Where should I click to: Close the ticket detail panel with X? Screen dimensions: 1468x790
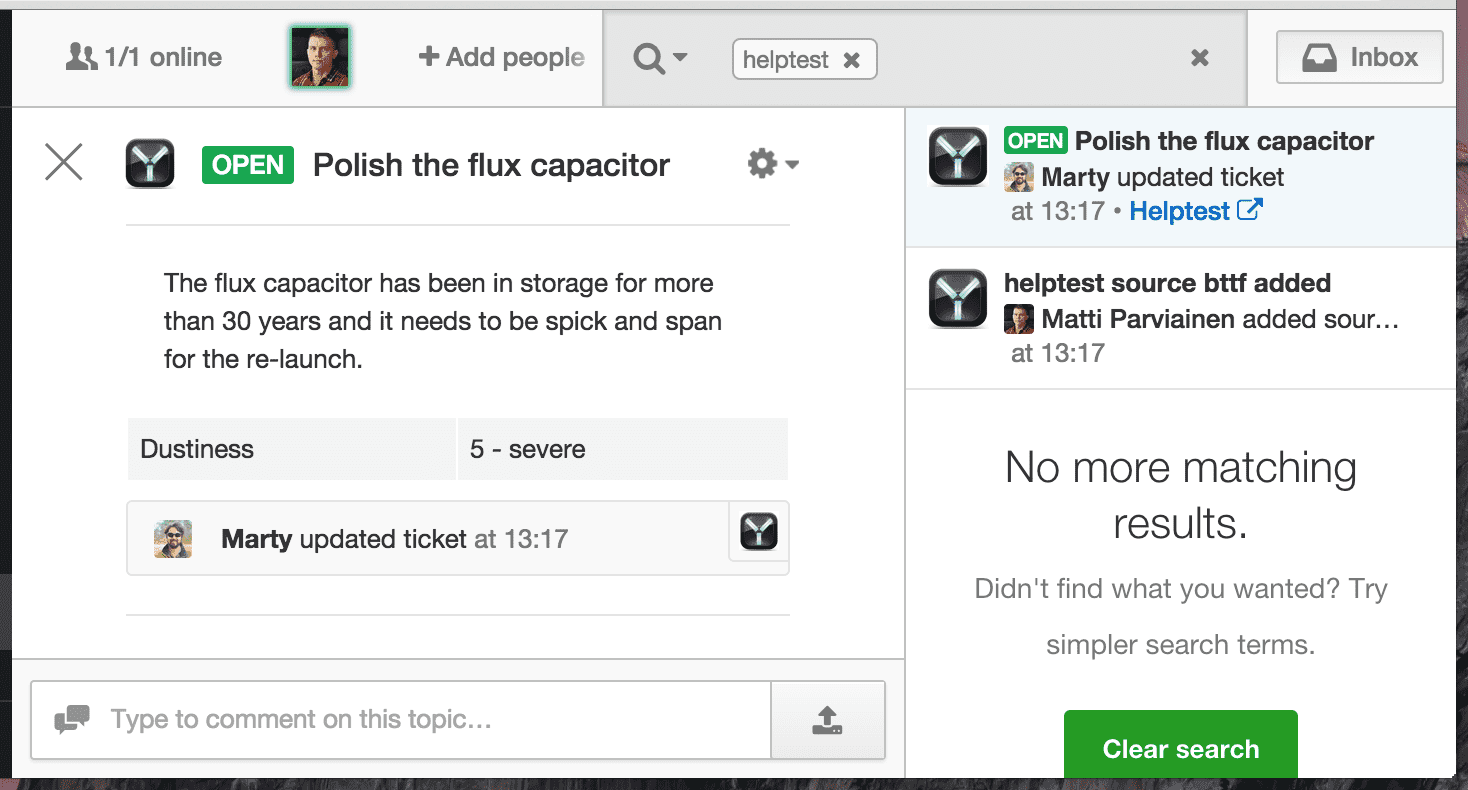pos(64,162)
